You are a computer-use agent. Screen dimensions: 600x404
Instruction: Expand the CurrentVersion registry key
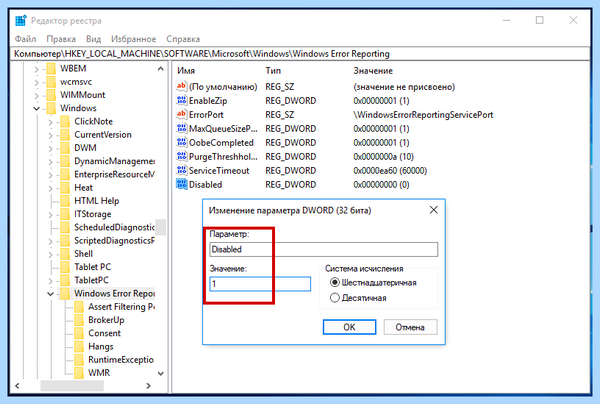50,135
